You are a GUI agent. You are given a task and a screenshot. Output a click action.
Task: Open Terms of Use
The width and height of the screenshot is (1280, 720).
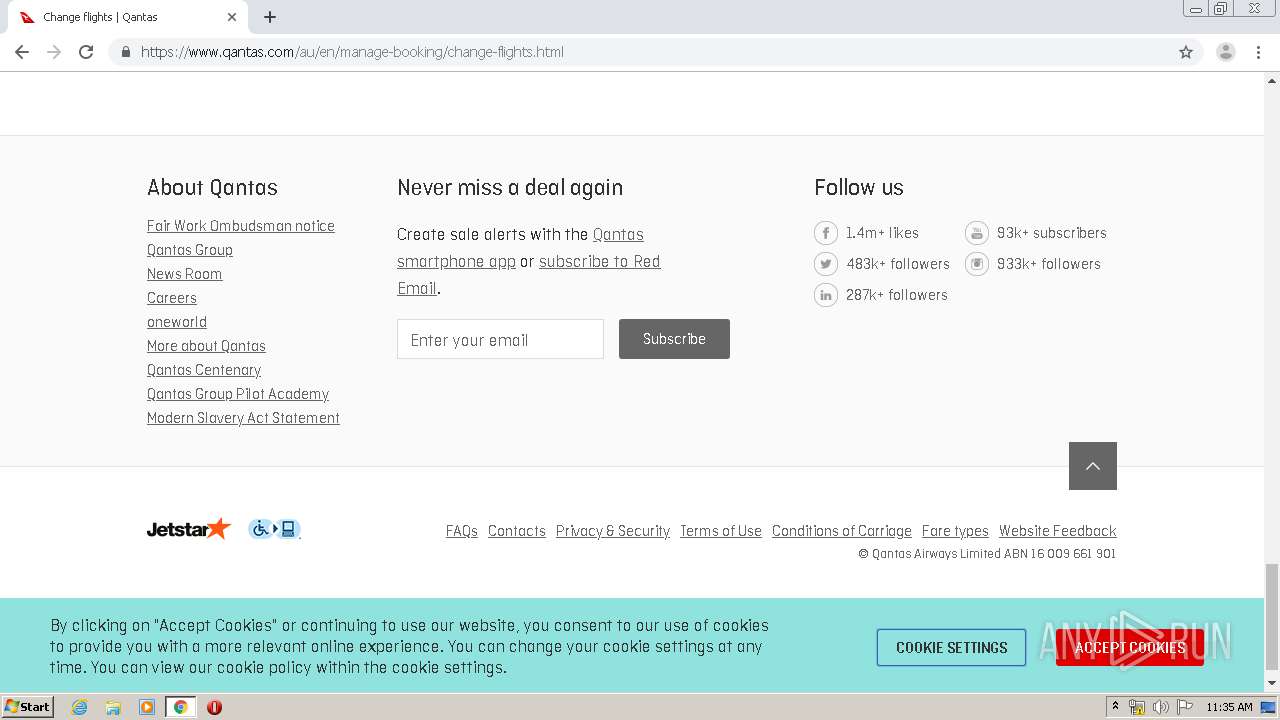(x=721, y=531)
